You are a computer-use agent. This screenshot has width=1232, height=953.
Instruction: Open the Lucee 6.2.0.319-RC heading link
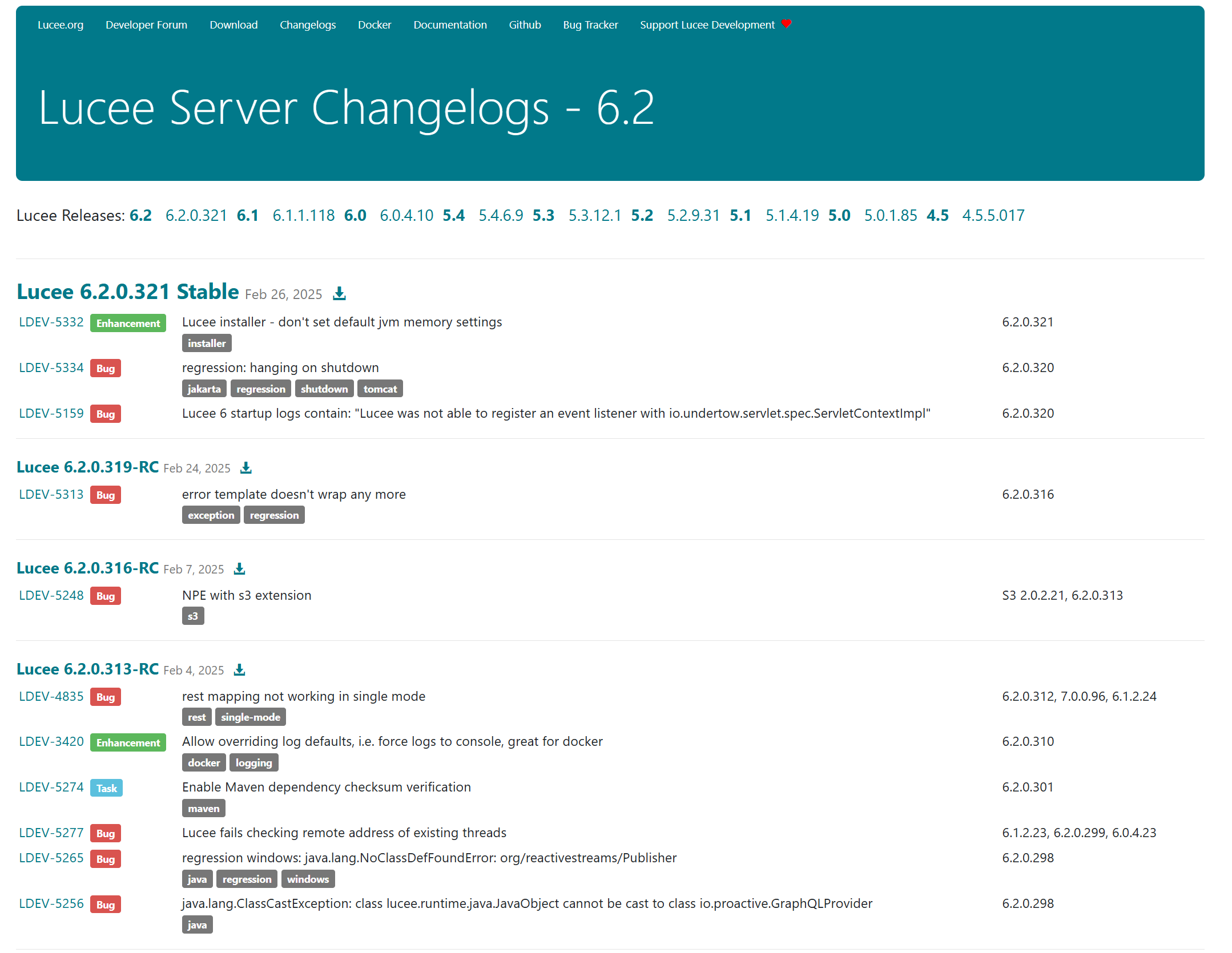coord(88,467)
